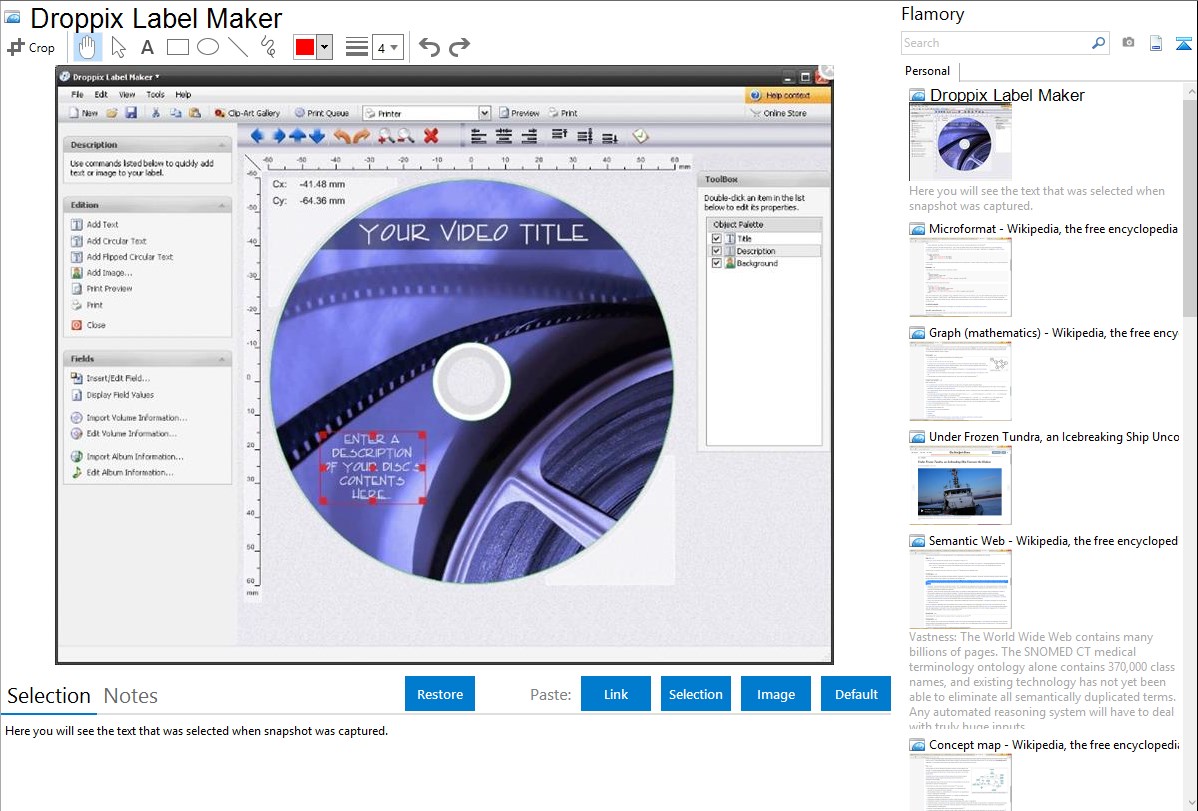Click the magnifier icon in the Search box
1198x811 pixels.
coord(1098,43)
